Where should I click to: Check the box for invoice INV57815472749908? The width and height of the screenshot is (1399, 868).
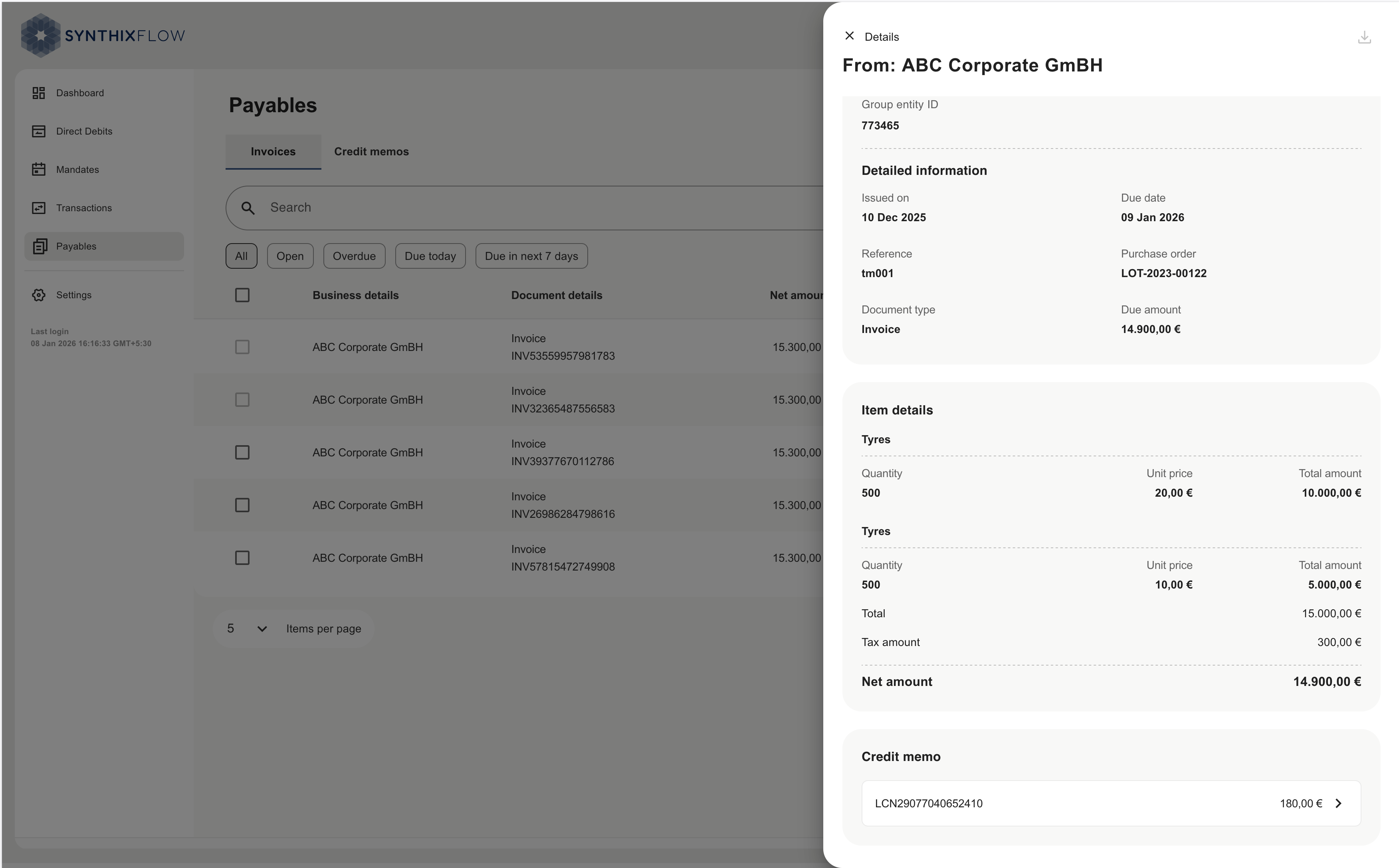pos(242,558)
